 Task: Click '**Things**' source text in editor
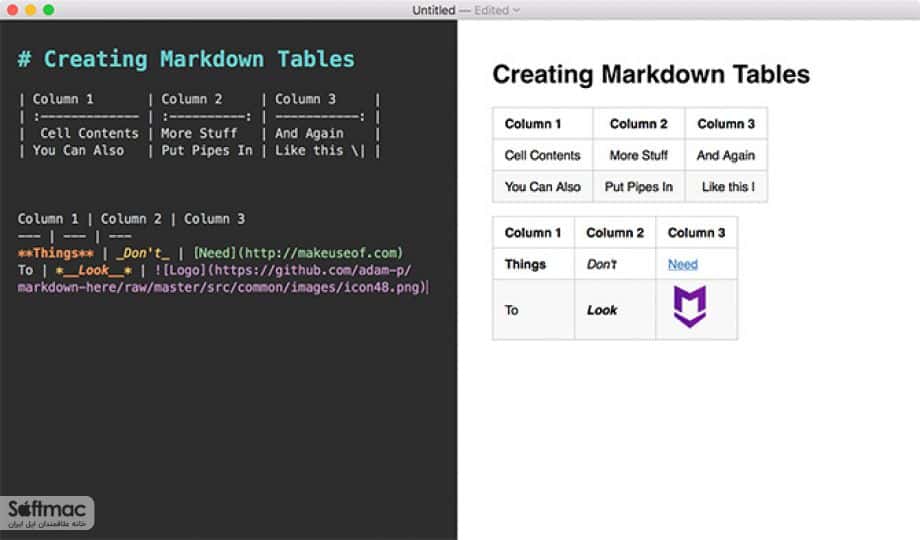point(56,253)
